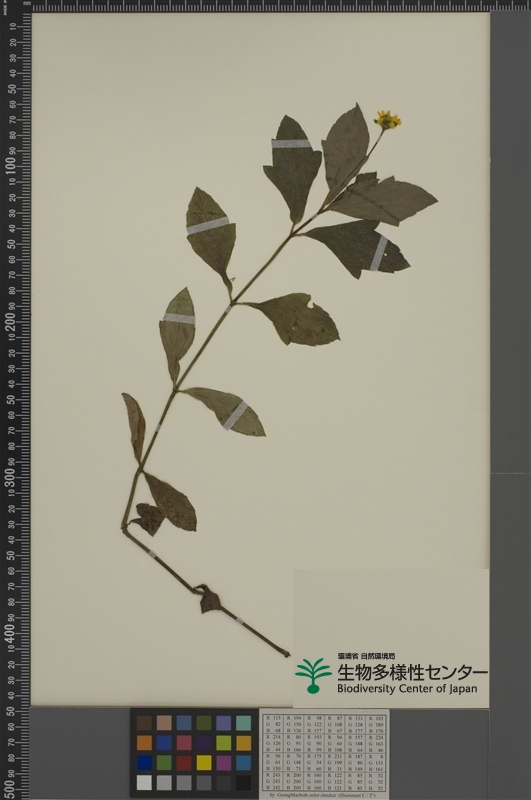531x800 pixels.
Task: Click the yellow flower head on the specimen
Action: point(388,119)
